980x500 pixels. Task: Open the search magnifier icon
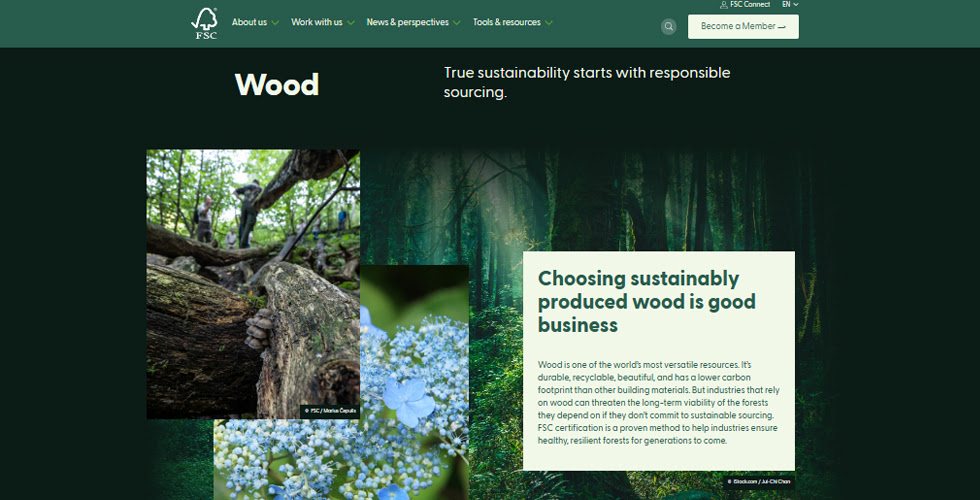[669, 26]
